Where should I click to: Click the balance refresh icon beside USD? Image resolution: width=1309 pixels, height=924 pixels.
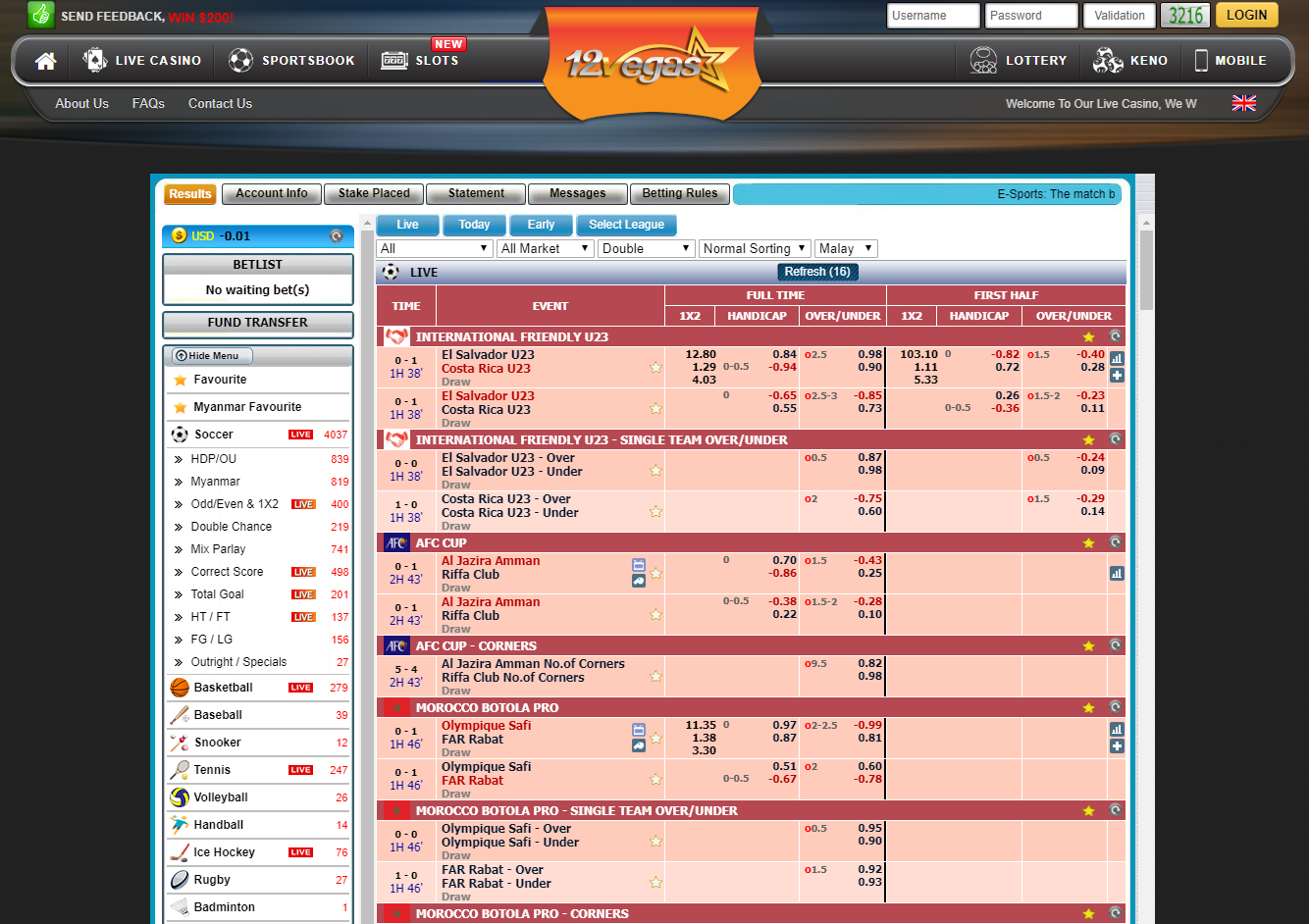point(337,236)
